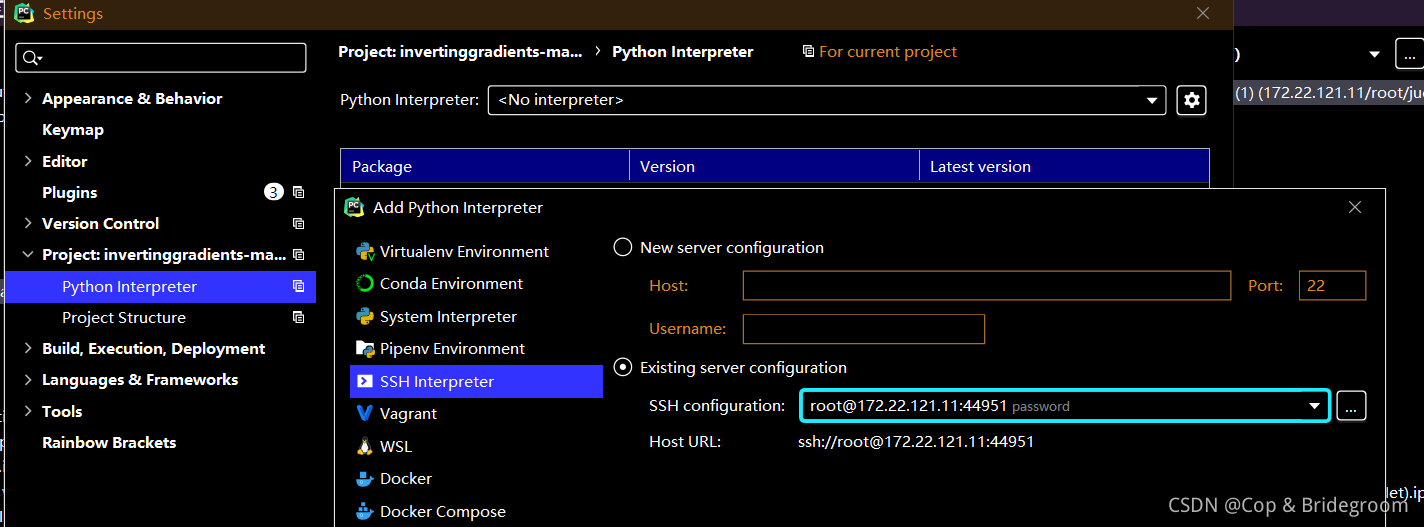This screenshot has width=1424, height=527.
Task: Open the Python Interpreter dropdown
Action: pyautogui.click(x=826, y=100)
